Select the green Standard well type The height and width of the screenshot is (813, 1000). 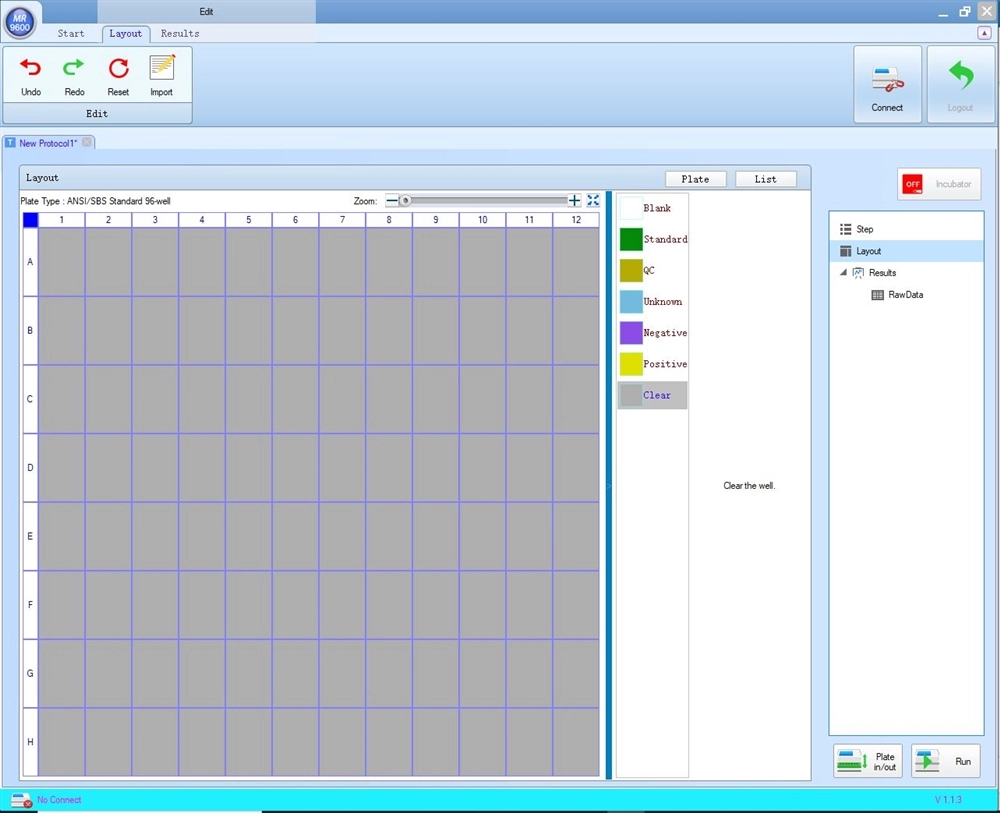click(x=631, y=240)
